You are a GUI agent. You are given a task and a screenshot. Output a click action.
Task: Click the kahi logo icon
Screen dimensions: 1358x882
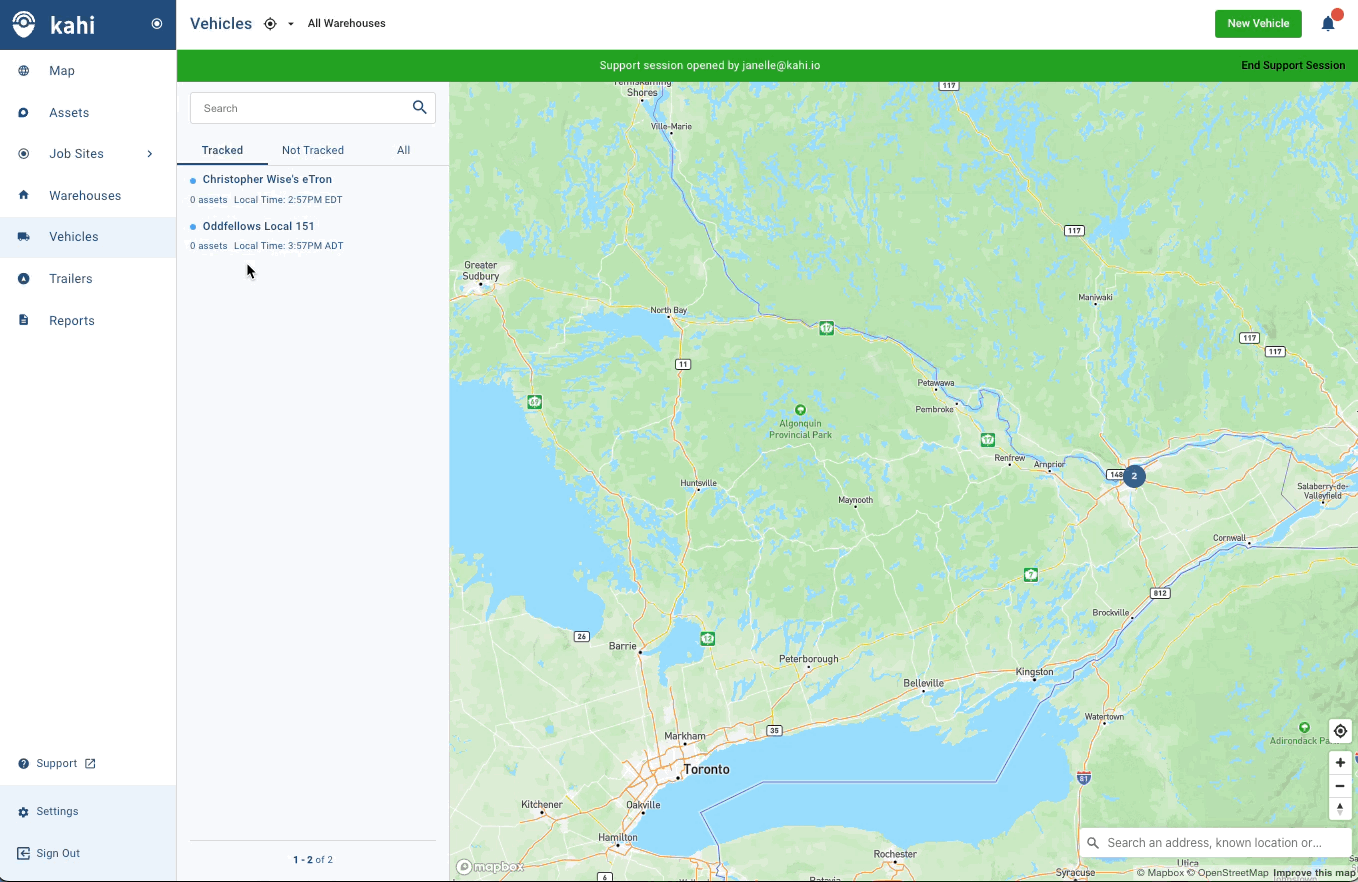click(24, 24)
